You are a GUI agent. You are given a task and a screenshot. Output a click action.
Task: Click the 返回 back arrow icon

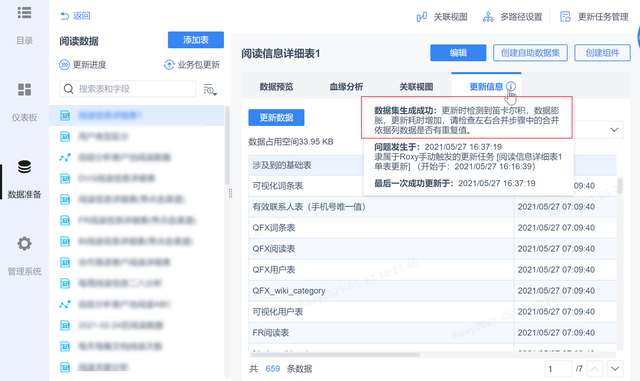coord(64,16)
